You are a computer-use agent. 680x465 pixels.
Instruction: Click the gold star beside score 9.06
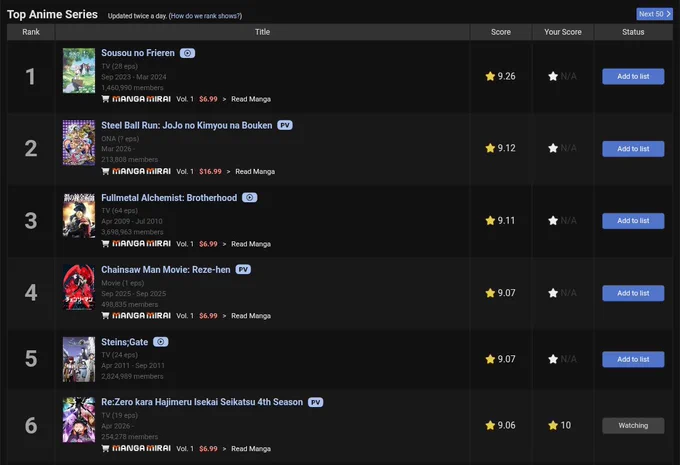490,426
